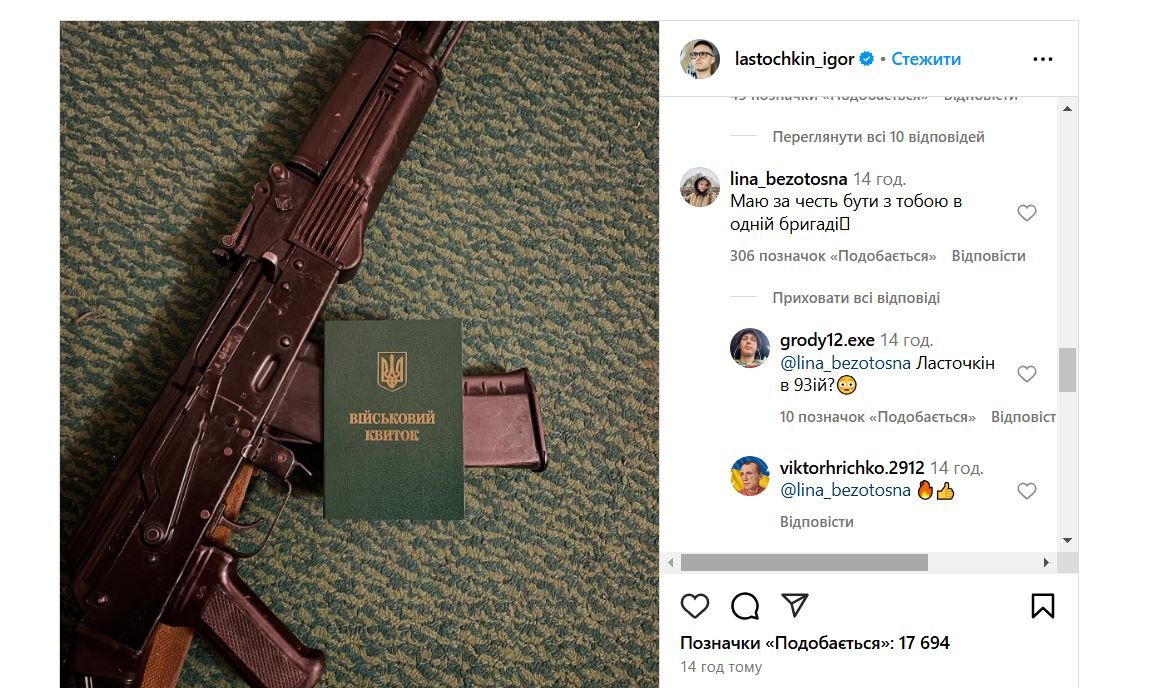Open lastochkin_igor's profile picture
The image size is (1150, 688).
[699, 58]
